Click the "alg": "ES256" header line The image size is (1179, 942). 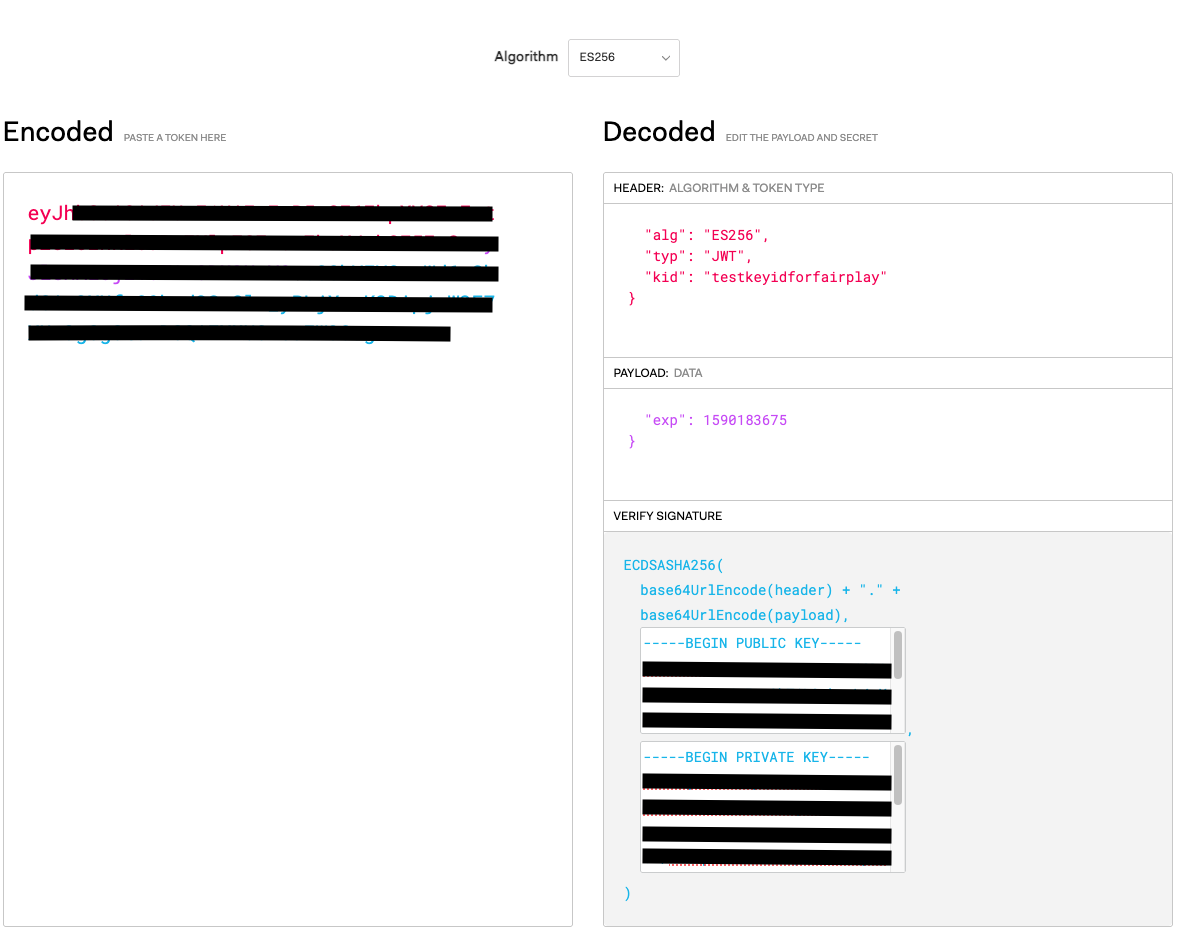tap(706, 235)
